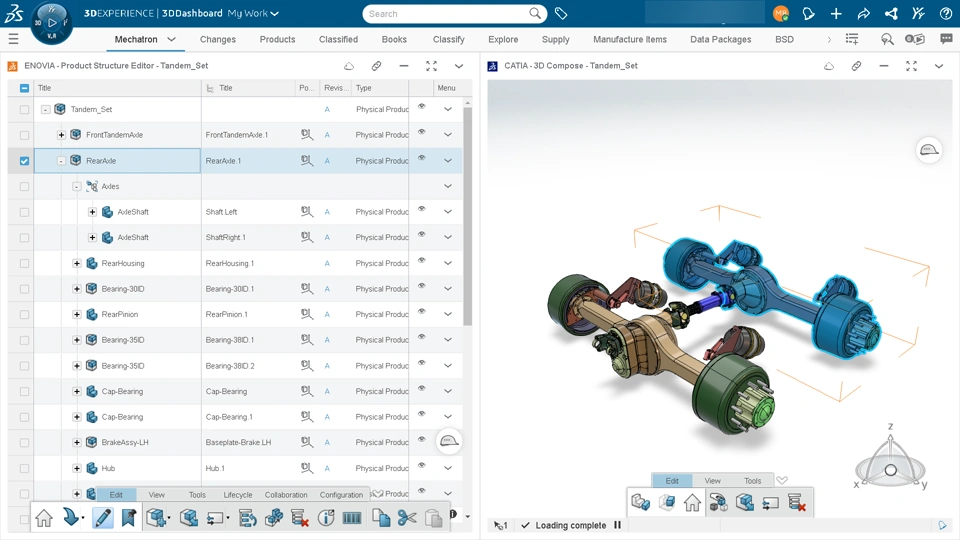Expand the FrontTandemAxle tree node
The image size is (960, 540).
click(x=61, y=135)
